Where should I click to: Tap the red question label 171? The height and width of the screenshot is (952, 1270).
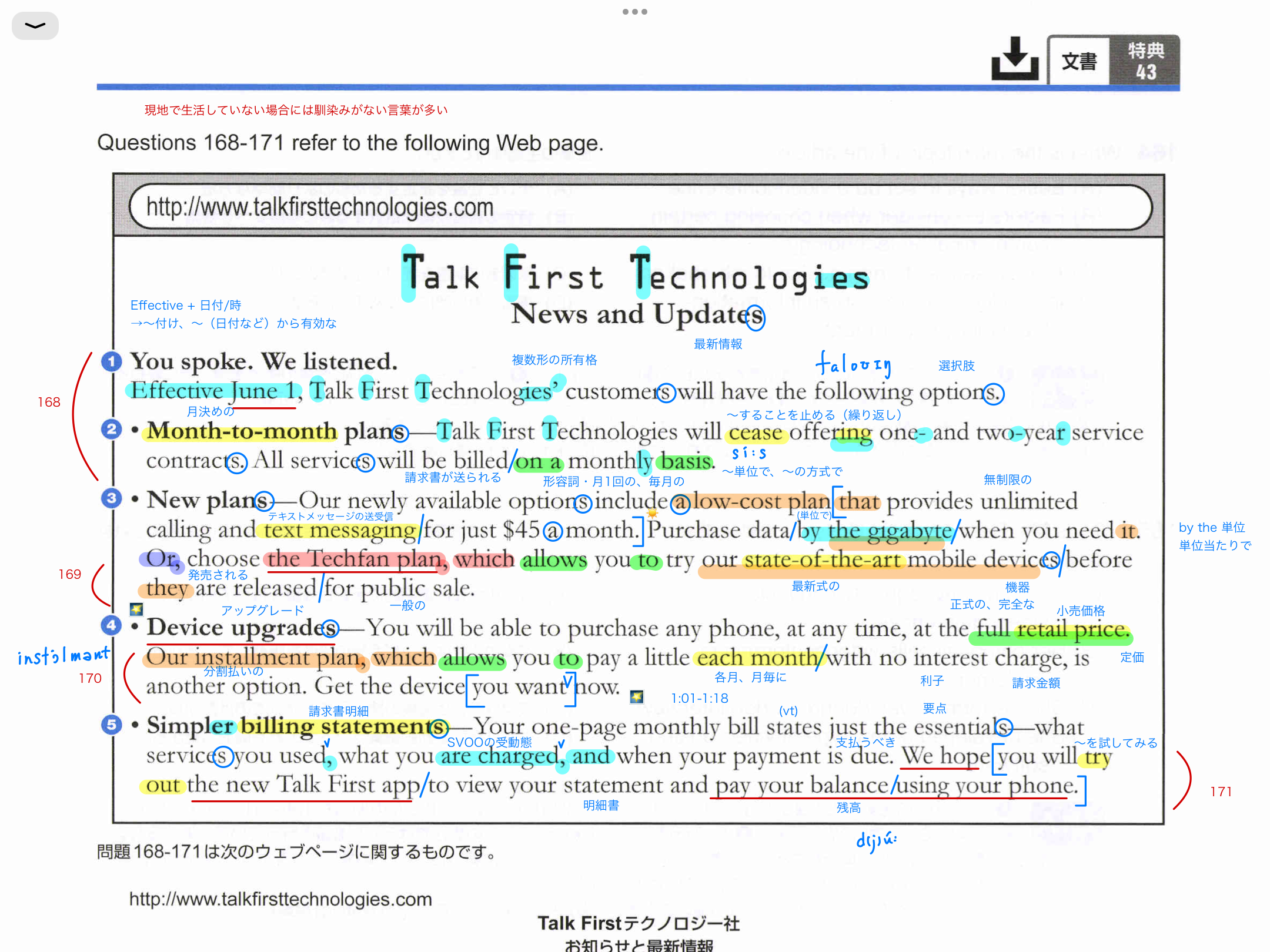1221,792
